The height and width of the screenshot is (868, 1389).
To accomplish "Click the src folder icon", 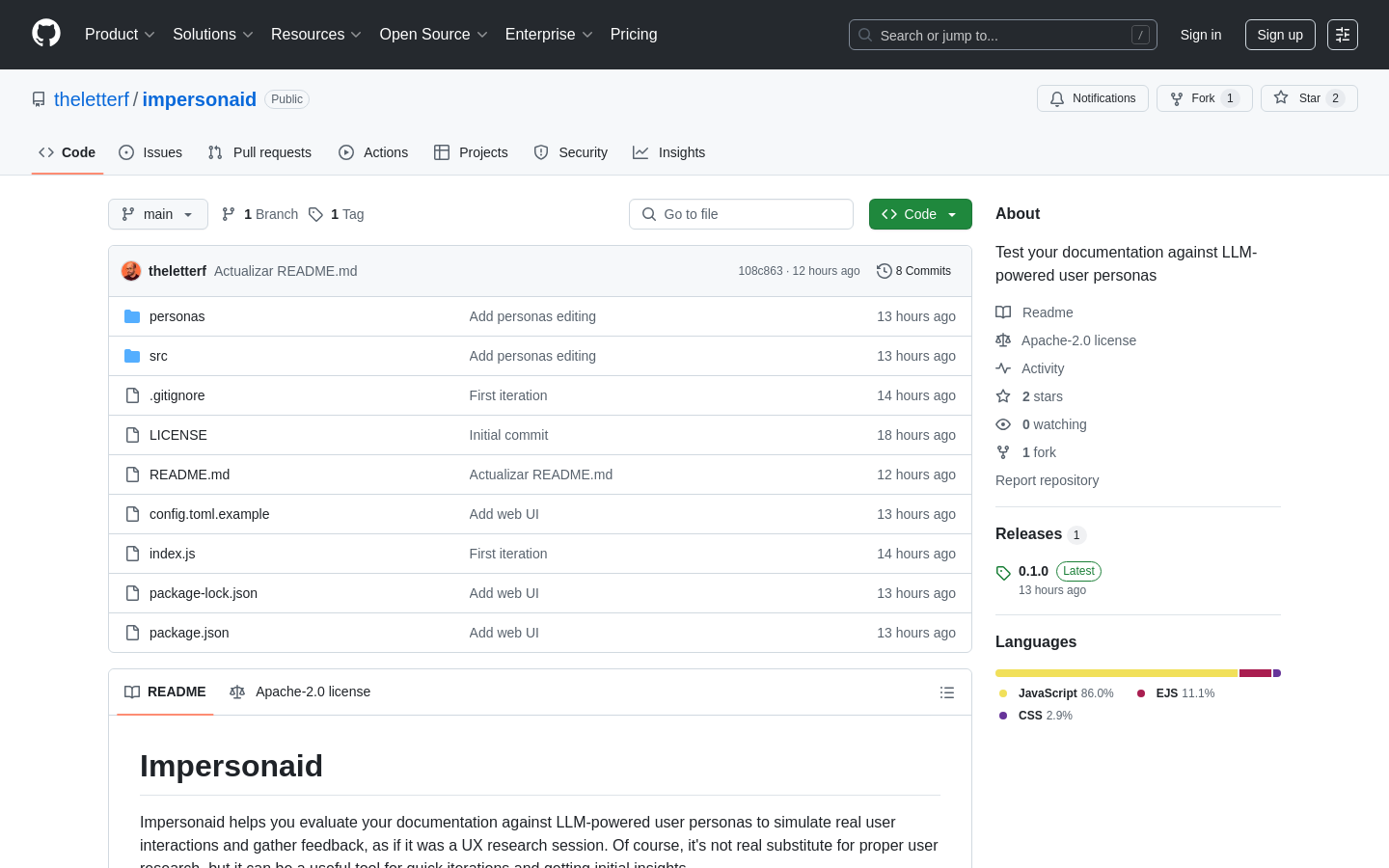I will click(x=132, y=356).
